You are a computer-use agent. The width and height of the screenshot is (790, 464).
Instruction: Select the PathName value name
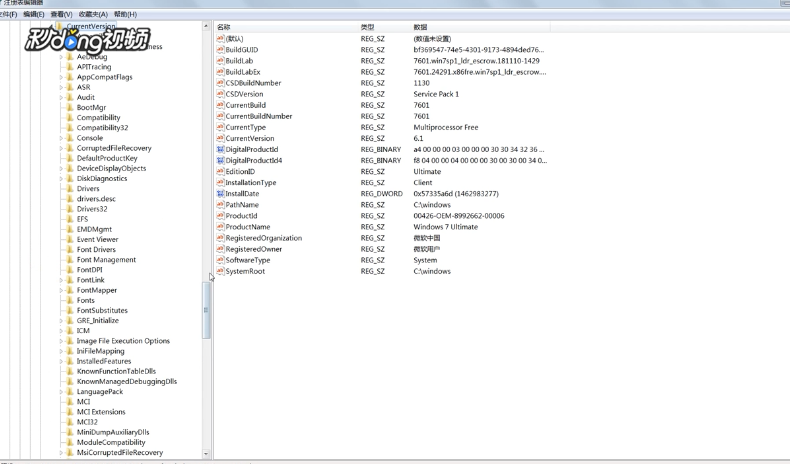click(242, 205)
